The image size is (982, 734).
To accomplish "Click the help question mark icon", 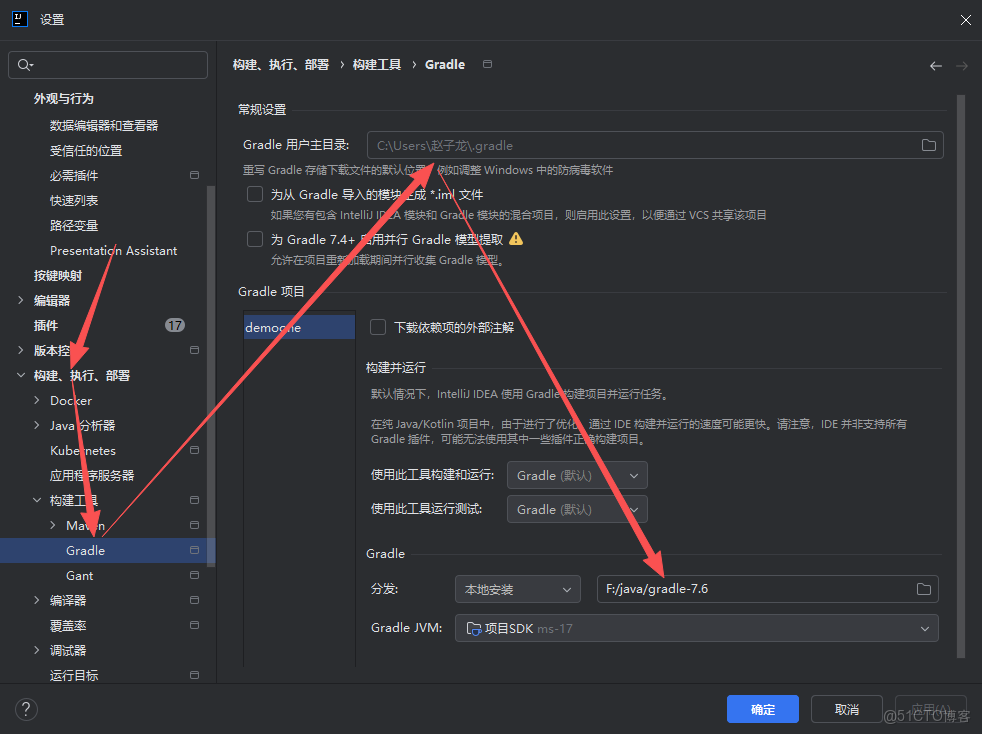I will click(x=26, y=709).
